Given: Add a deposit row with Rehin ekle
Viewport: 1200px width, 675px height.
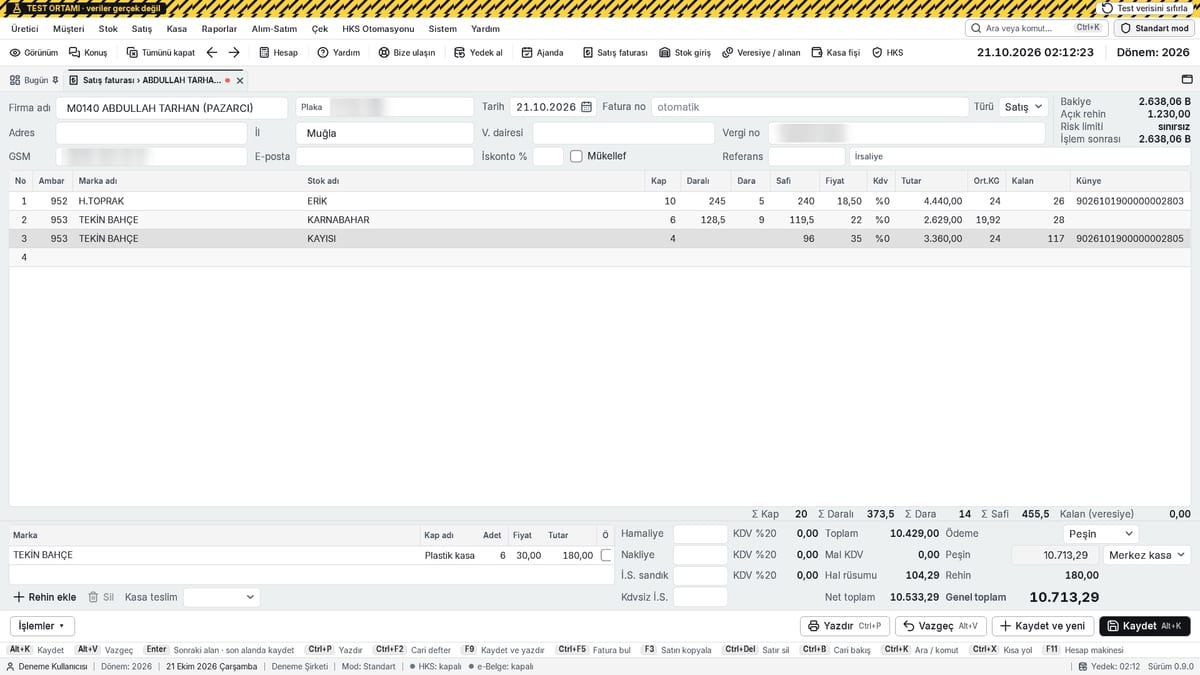Looking at the screenshot, I should 45,597.
